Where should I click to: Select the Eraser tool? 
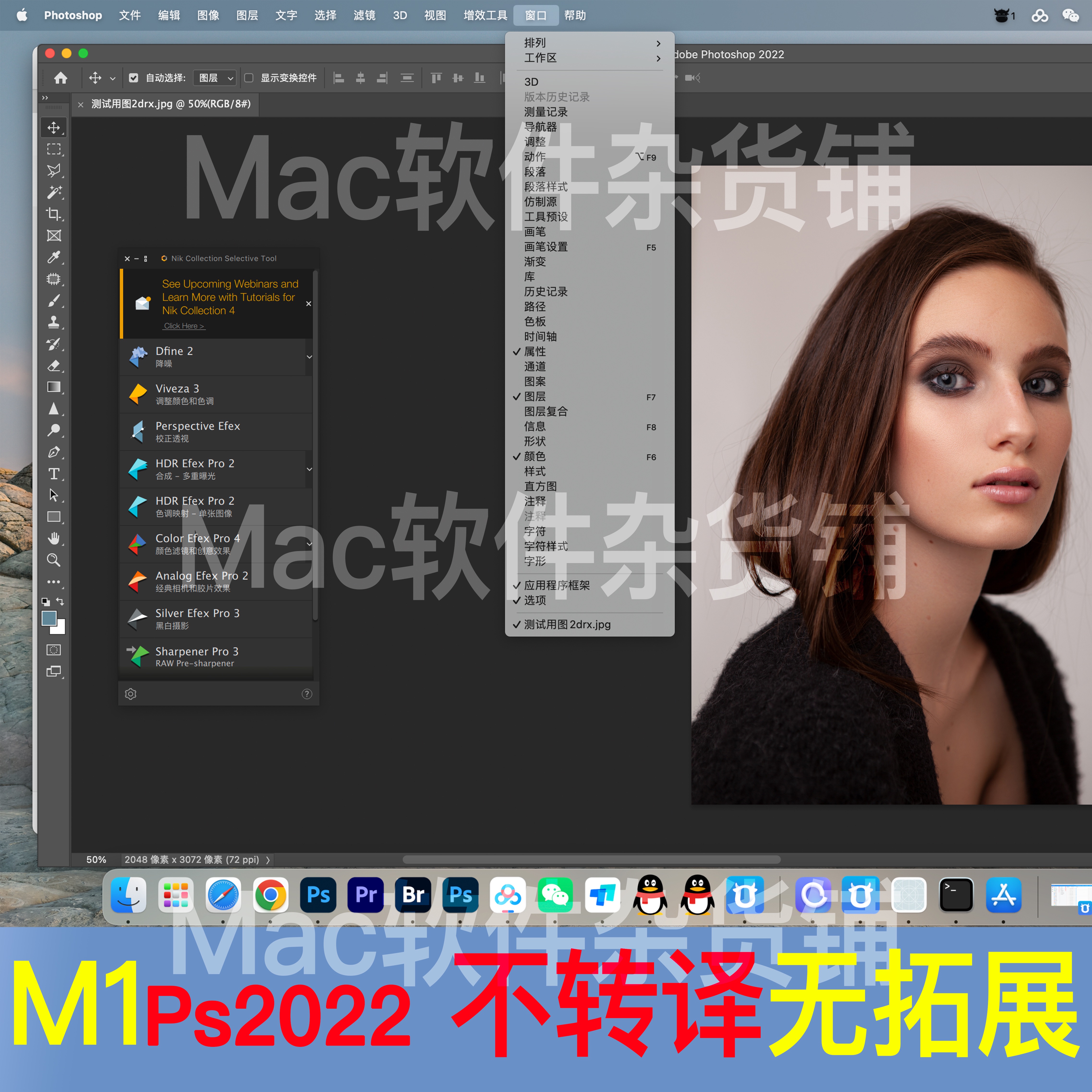tap(54, 366)
